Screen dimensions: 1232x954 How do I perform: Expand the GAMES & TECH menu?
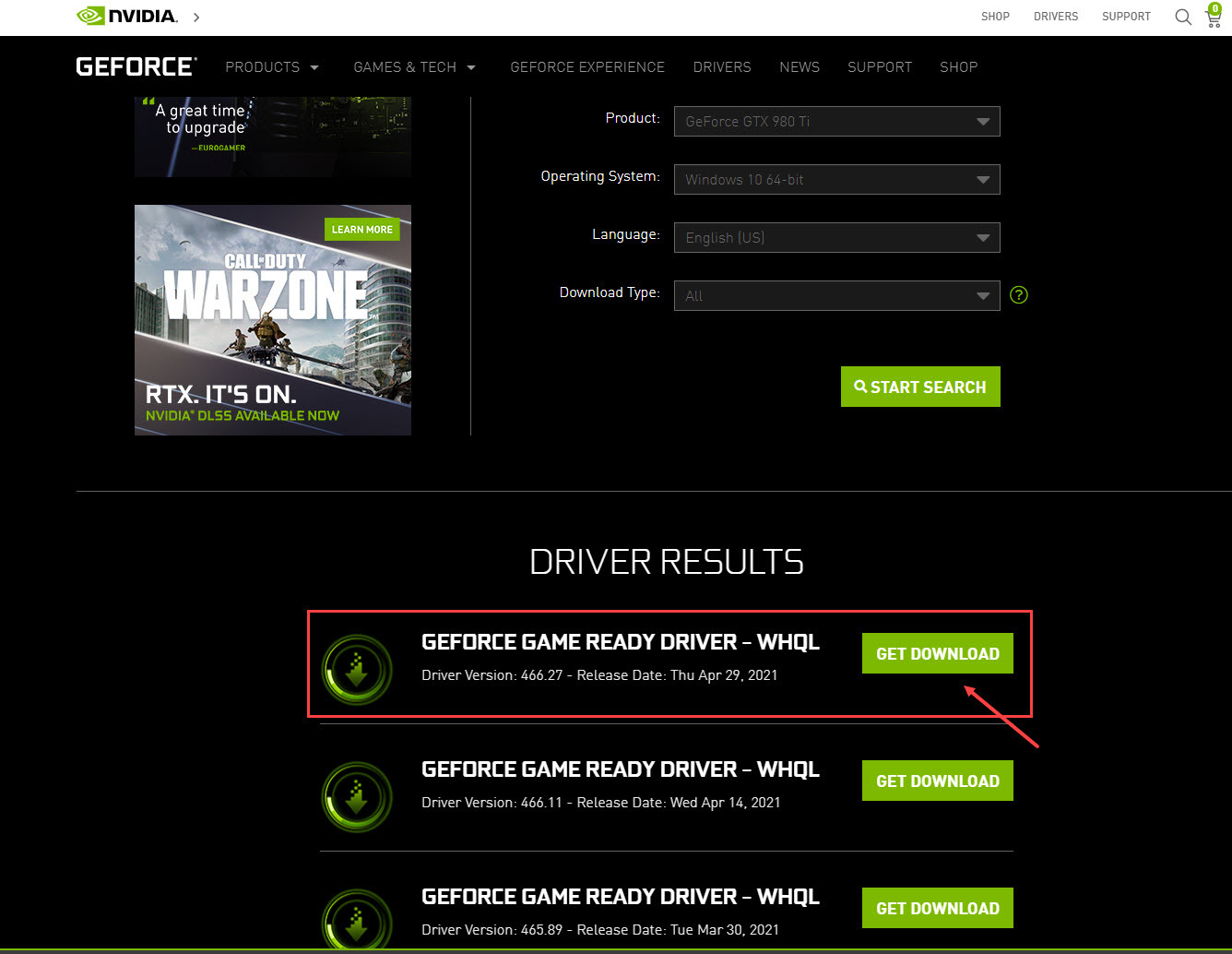(x=415, y=67)
